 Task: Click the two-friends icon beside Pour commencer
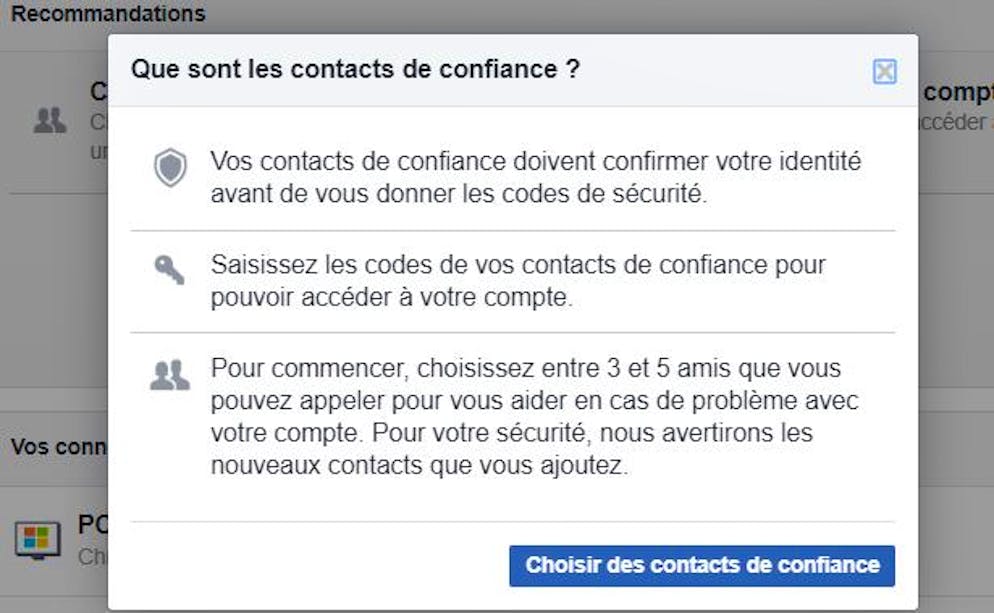click(169, 375)
